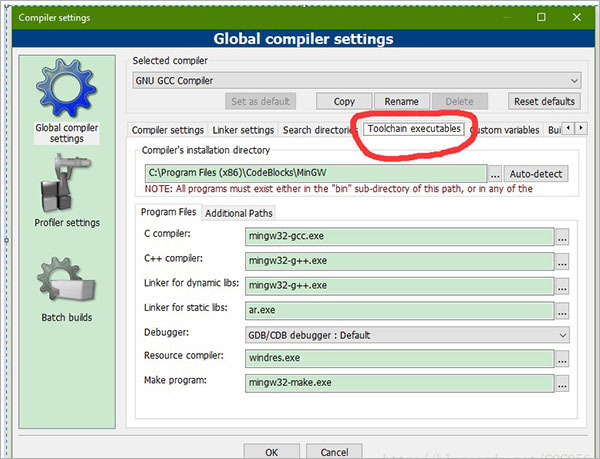Switch to the Linker settings tab
The image size is (600, 459).
[x=243, y=130]
